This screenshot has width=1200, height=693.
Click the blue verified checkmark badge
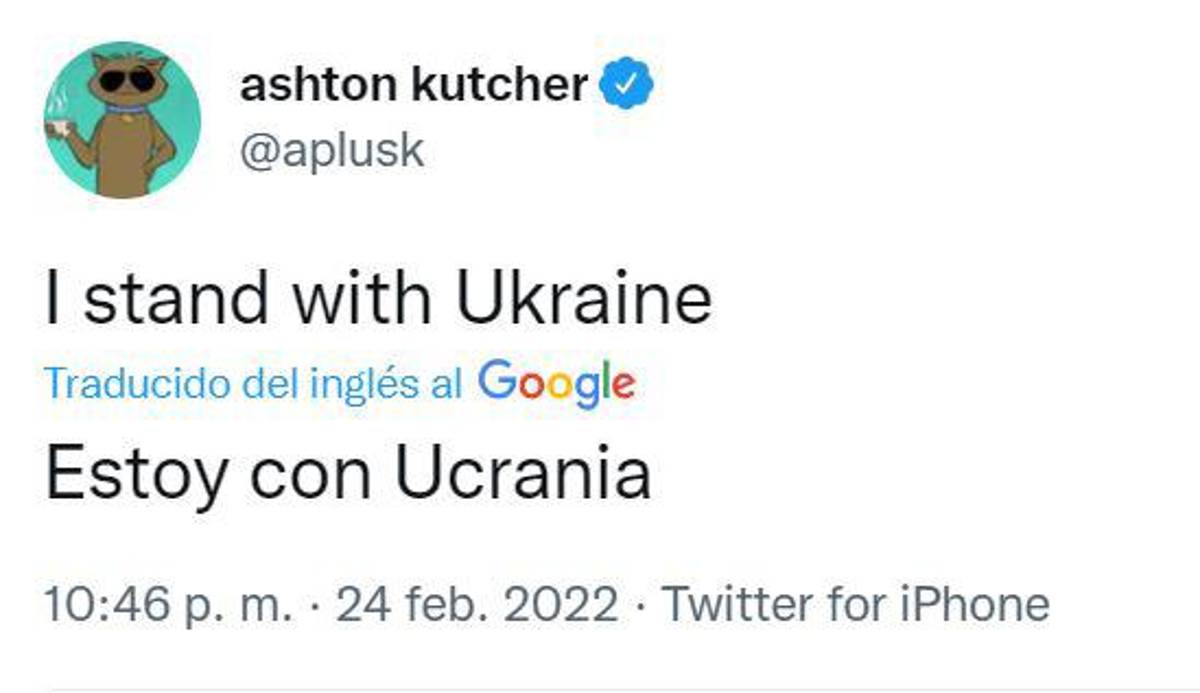pos(626,86)
